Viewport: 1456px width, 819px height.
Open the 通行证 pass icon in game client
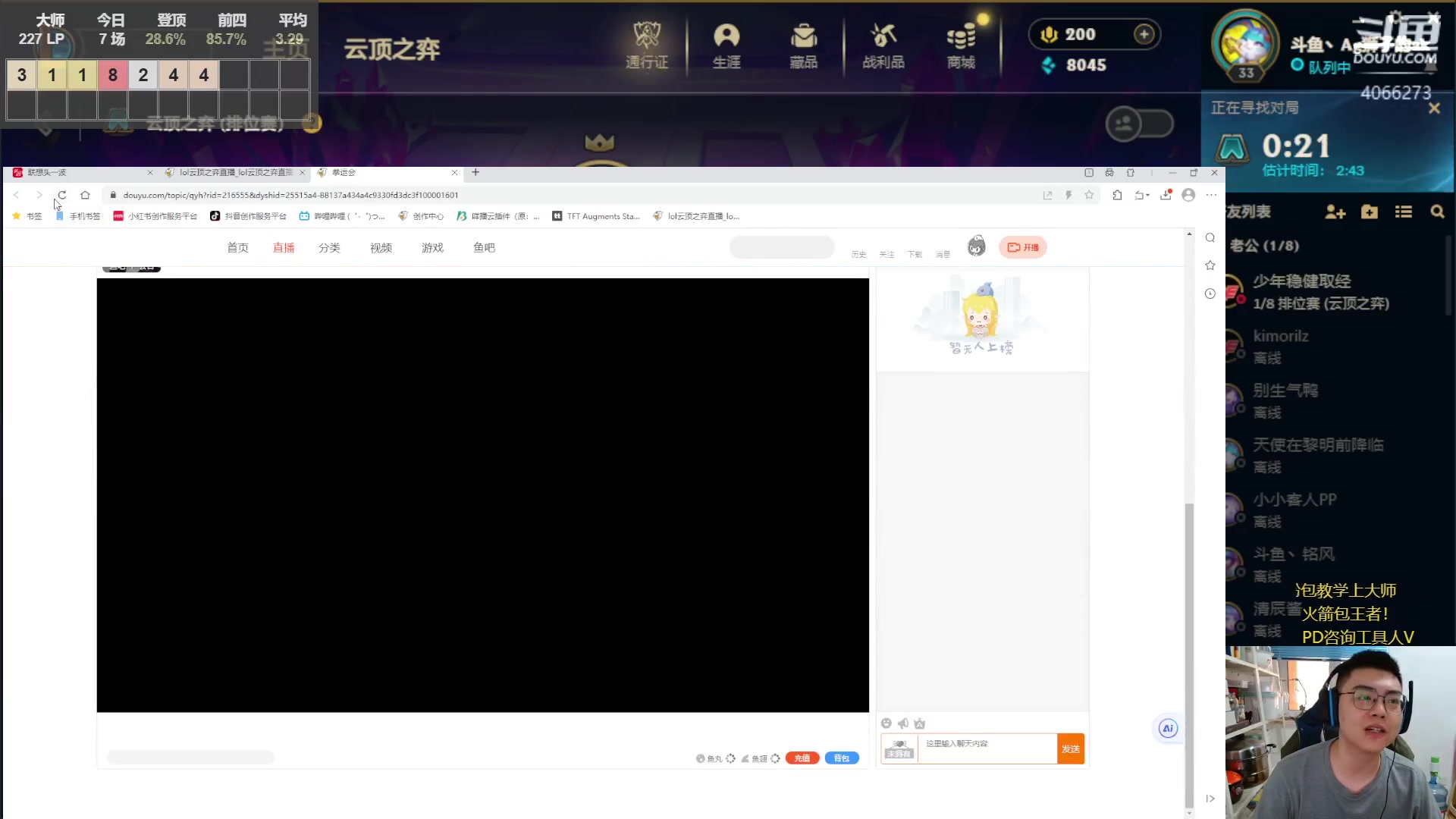coord(647,45)
